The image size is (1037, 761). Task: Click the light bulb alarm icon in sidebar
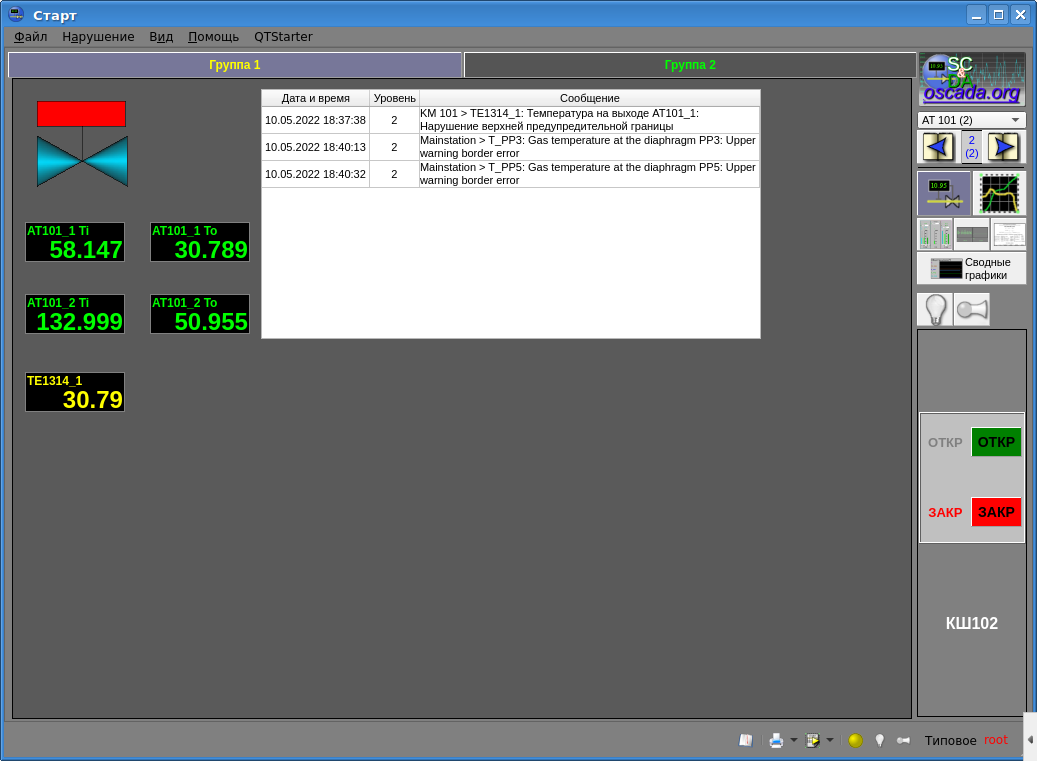coord(934,309)
